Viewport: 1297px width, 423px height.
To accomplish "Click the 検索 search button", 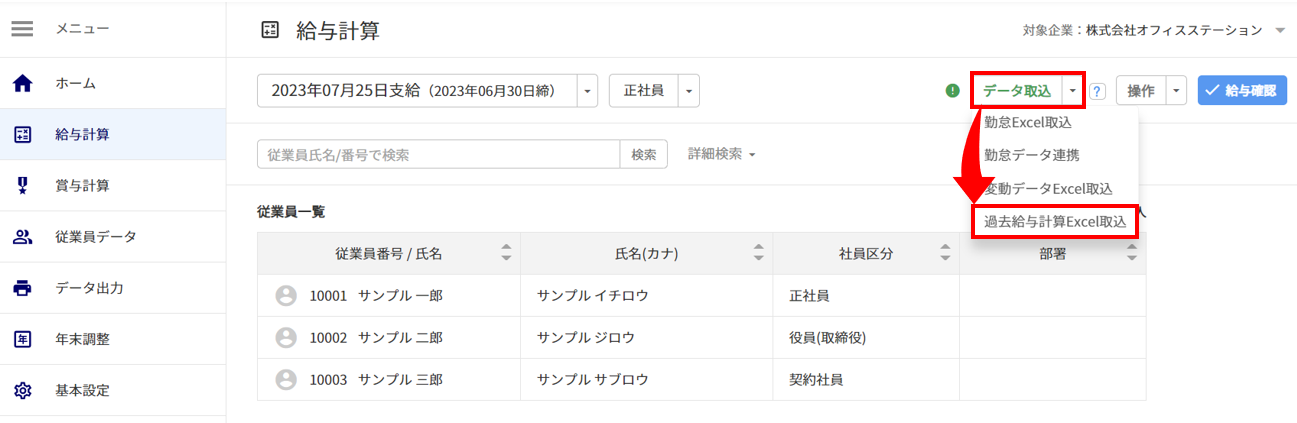I will click(644, 154).
